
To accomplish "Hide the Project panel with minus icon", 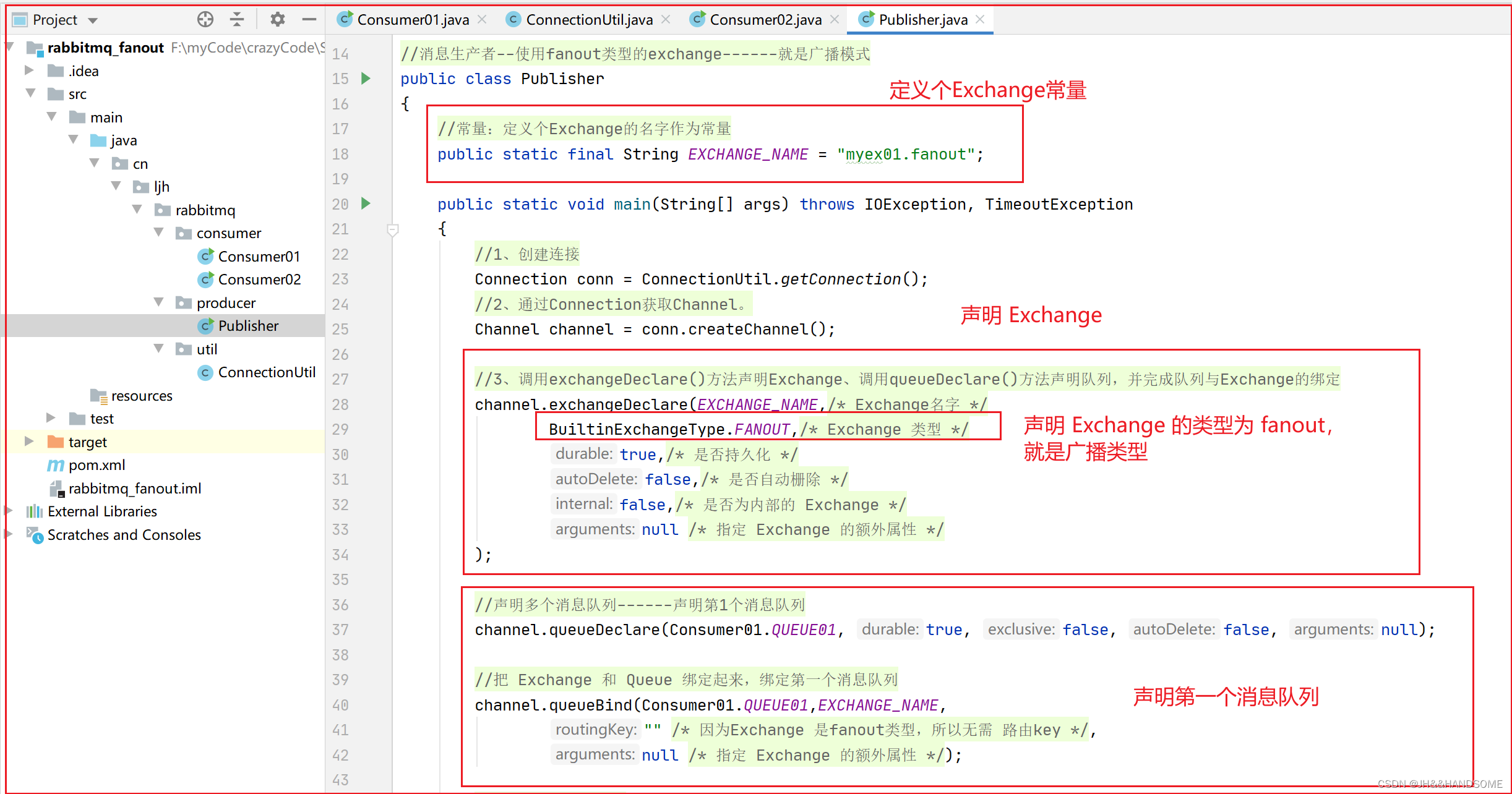I will 309,20.
